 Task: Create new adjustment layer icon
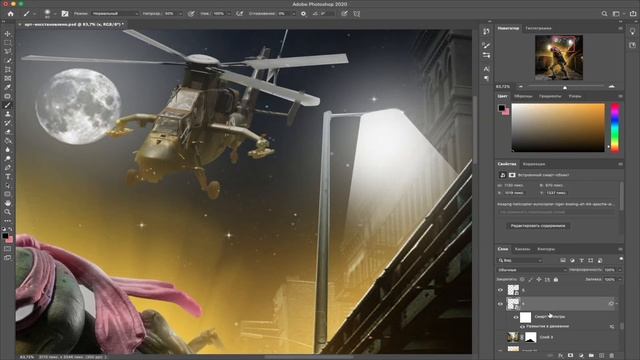coord(581,356)
